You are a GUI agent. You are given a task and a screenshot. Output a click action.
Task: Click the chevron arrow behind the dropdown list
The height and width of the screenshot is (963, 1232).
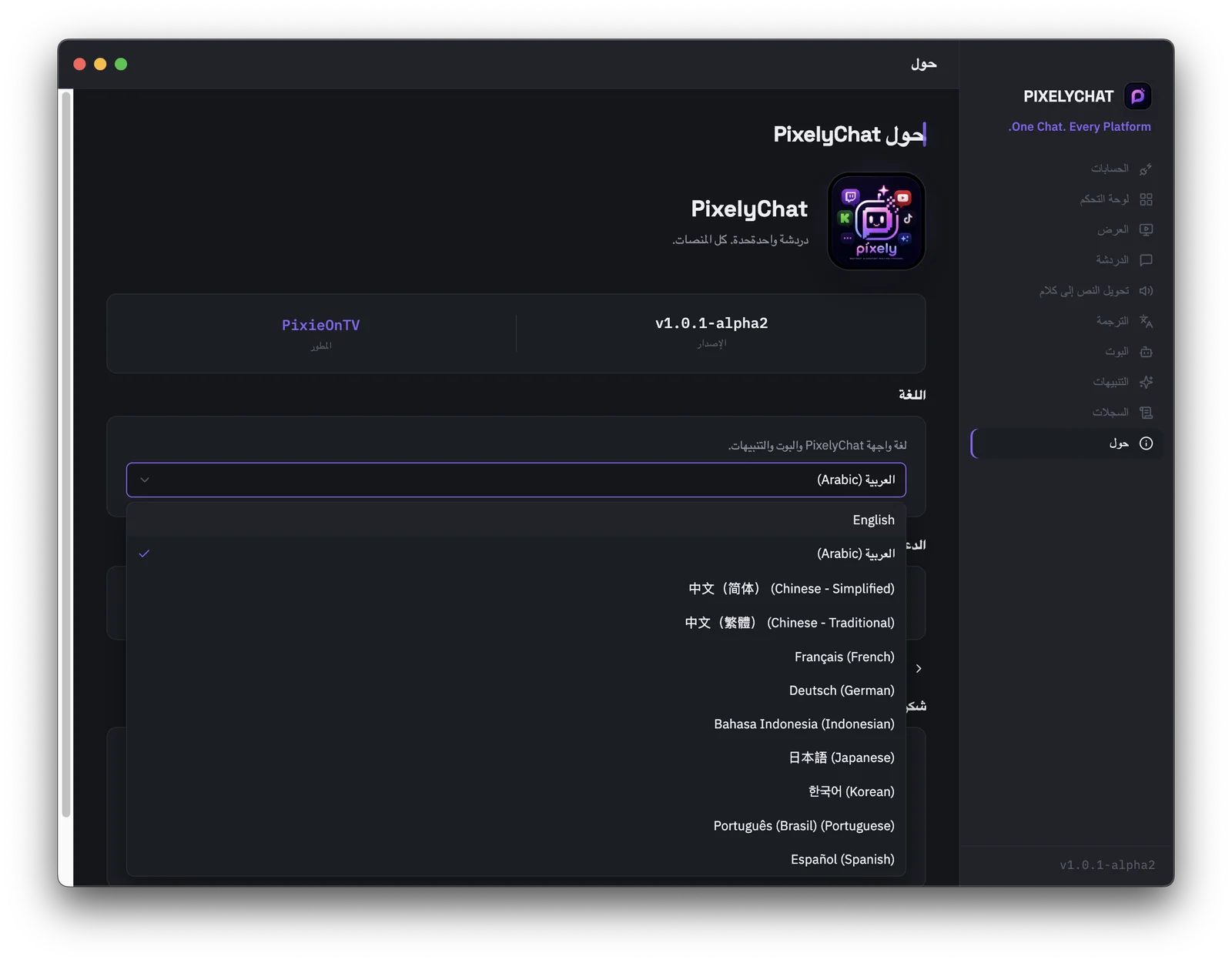point(919,668)
